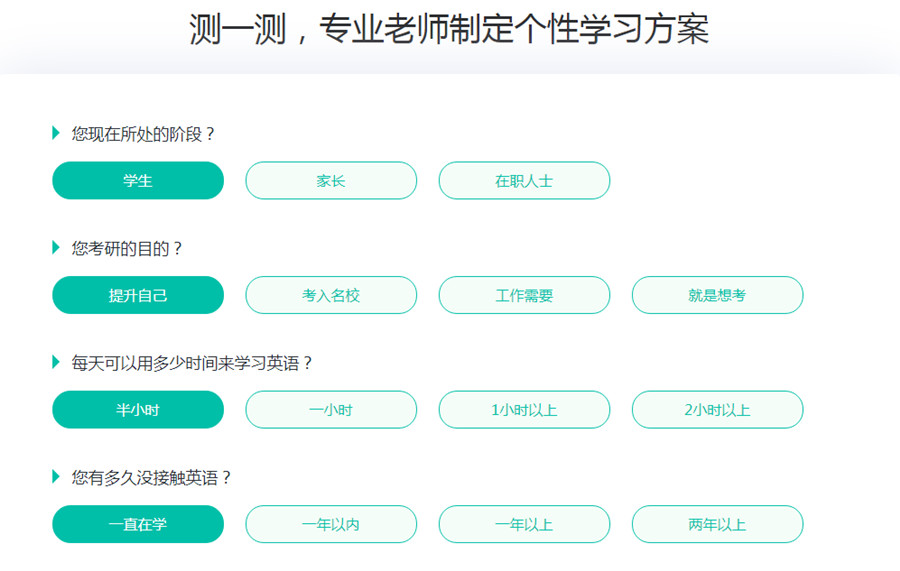
Task: Select 提升自己 as exam purpose
Action: (x=138, y=295)
